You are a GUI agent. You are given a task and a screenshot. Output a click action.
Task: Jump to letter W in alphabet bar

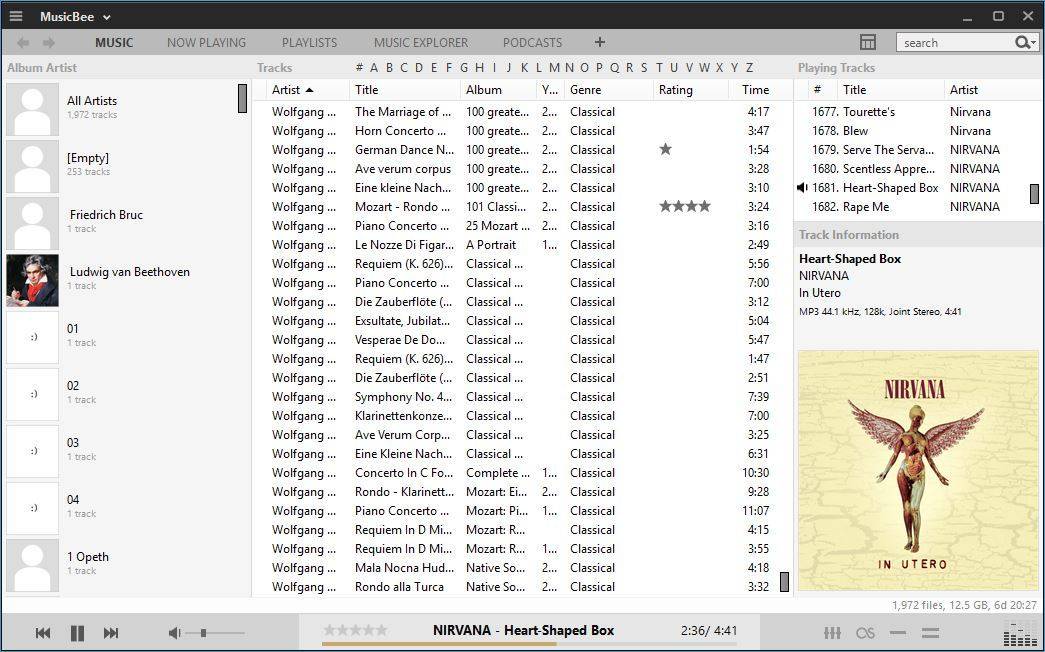(704, 67)
